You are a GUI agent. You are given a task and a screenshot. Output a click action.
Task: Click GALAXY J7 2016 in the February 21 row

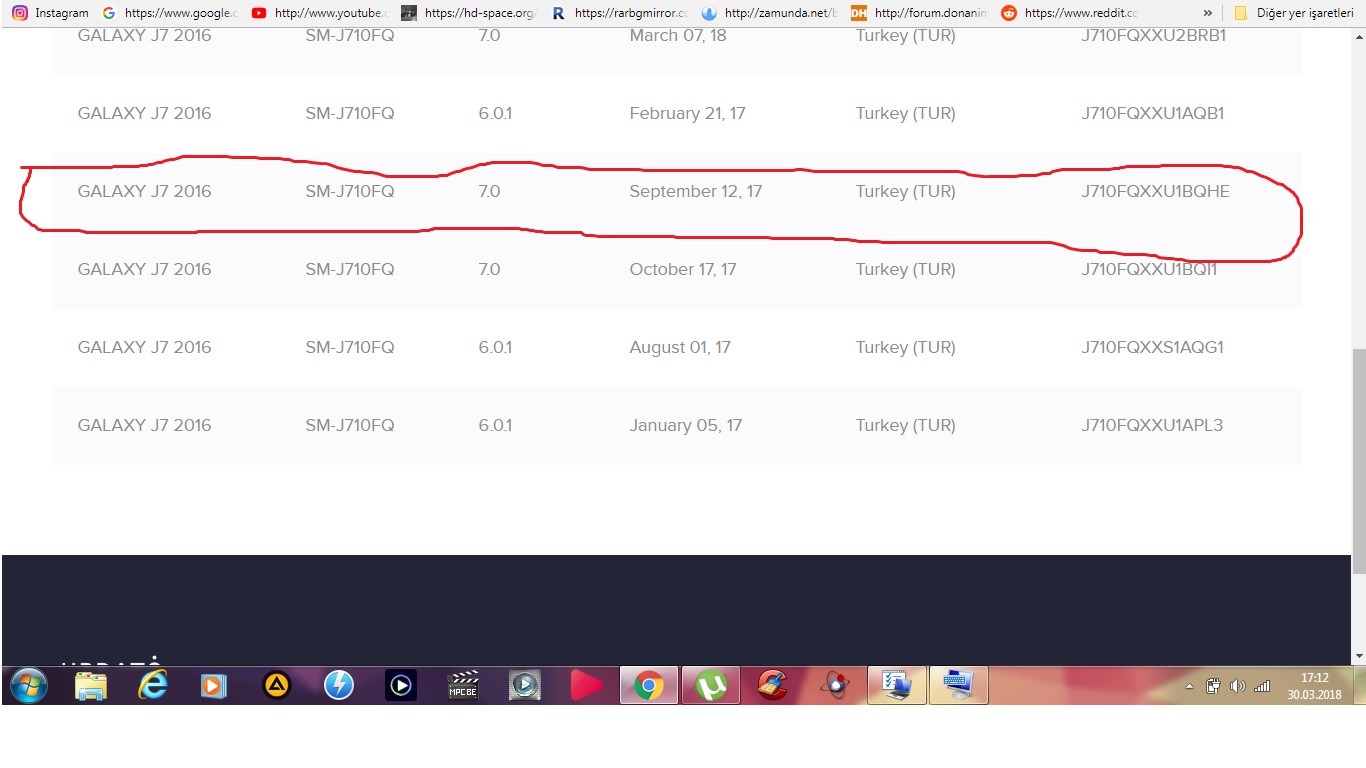coord(144,113)
